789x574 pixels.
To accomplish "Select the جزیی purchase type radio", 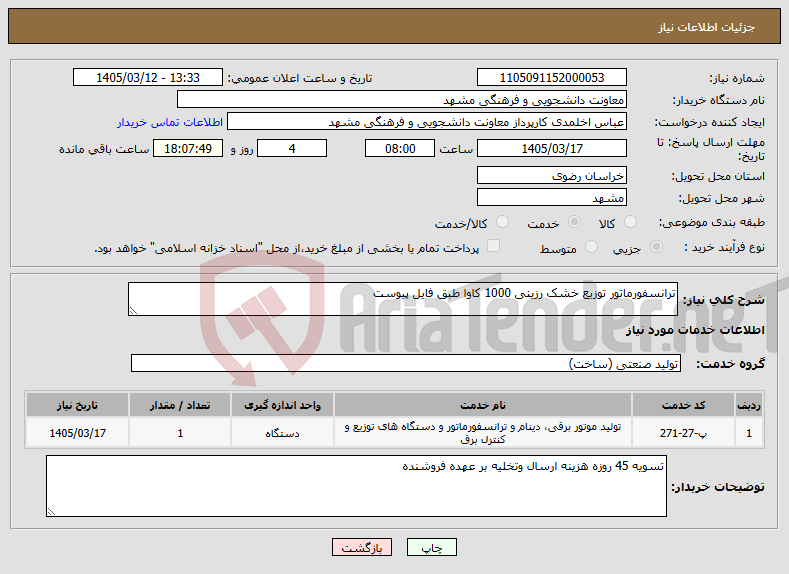I will pos(656,247).
